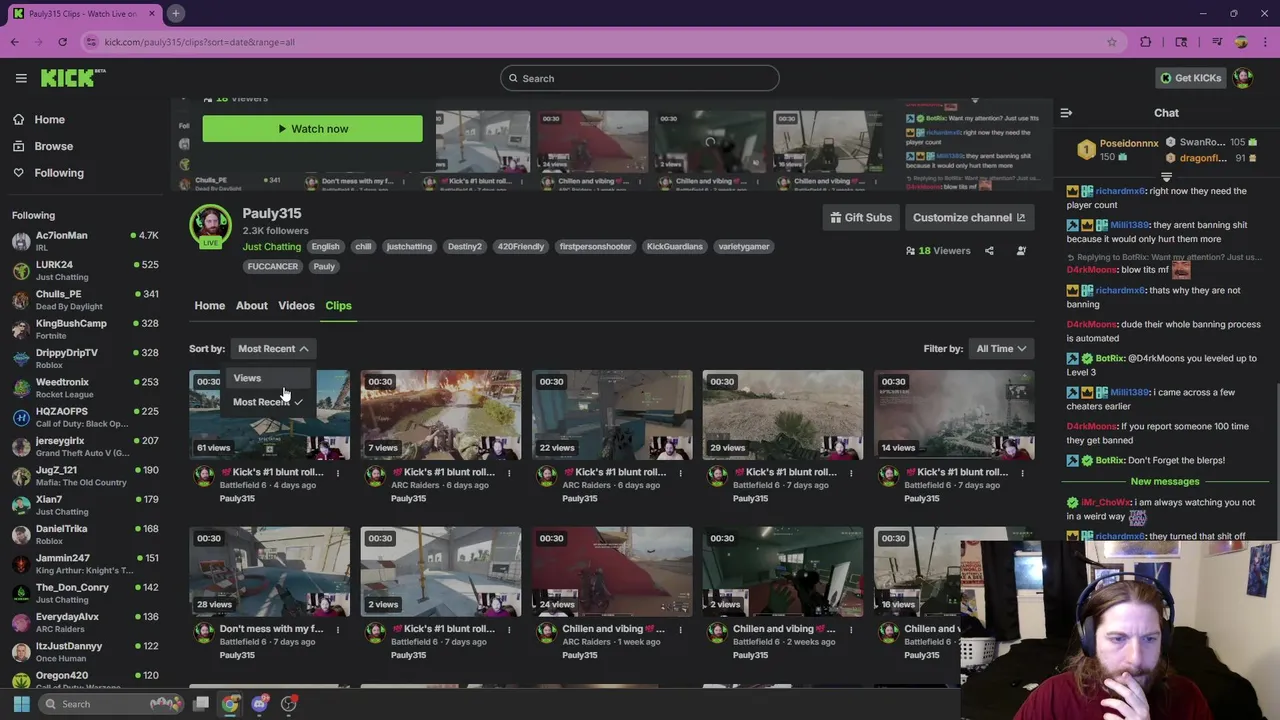Open Weedtronix followed channel
The width and height of the screenshot is (1280, 720).
[85, 388]
